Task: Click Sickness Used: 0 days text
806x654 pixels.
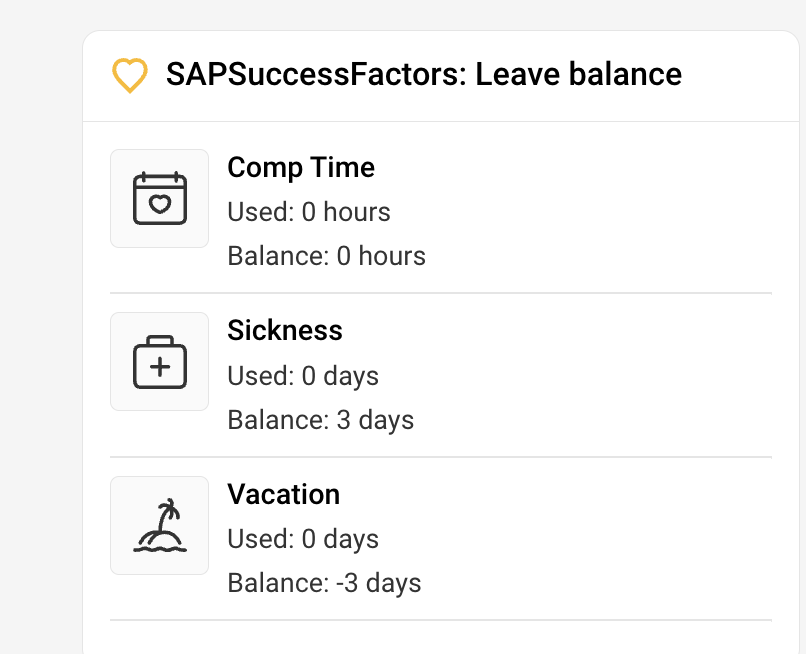Action: coord(303,376)
